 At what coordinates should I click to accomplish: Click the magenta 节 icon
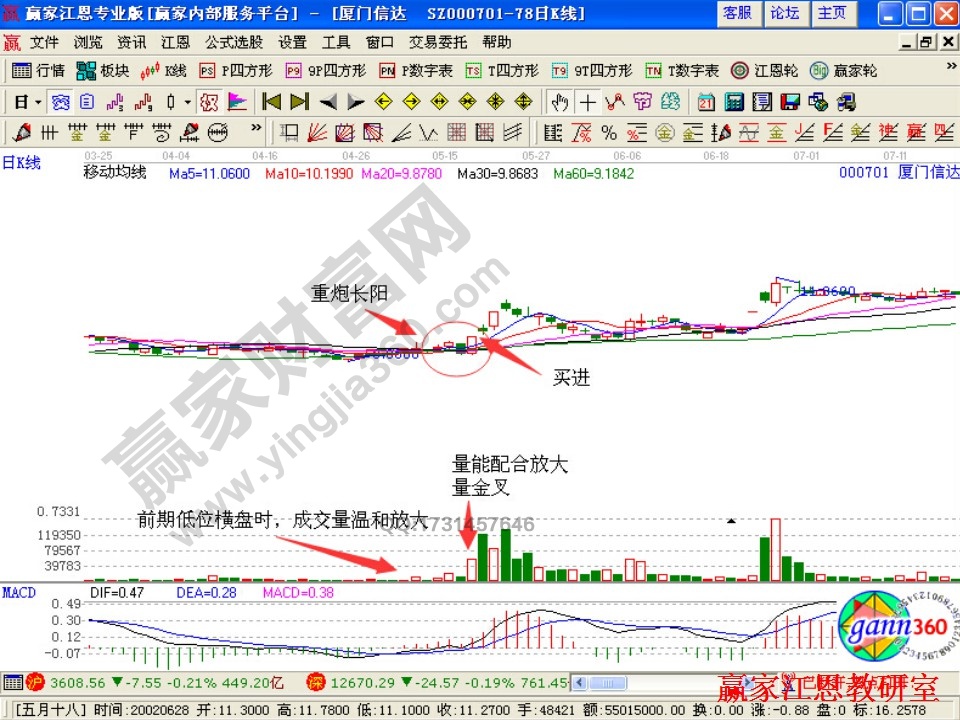coord(642,102)
